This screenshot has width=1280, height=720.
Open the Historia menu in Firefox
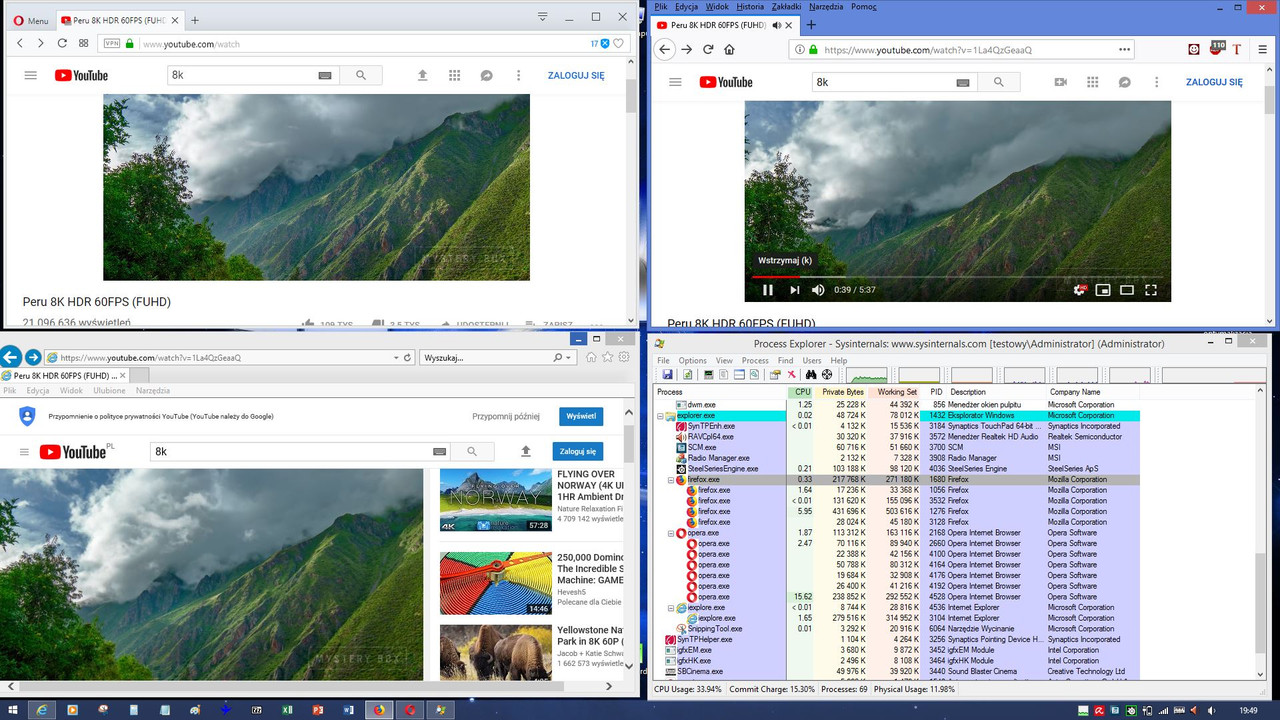coord(750,6)
